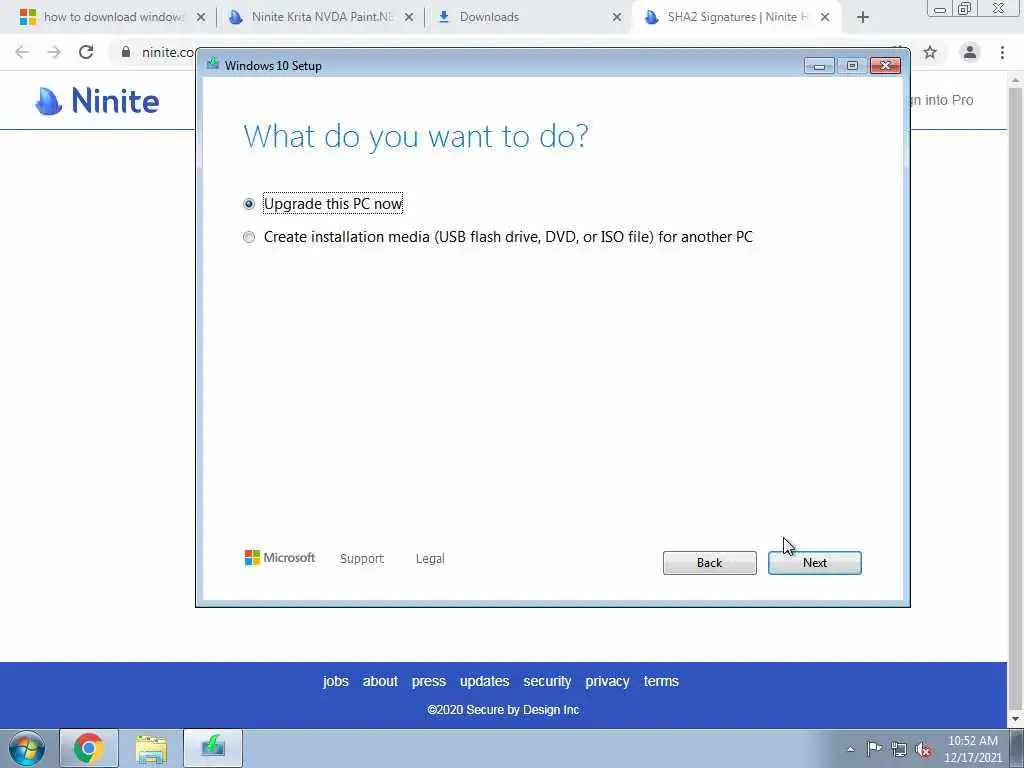Open File Explorer from the taskbar
The width and height of the screenshot is (1024, 768).
(x=151, y=748)
